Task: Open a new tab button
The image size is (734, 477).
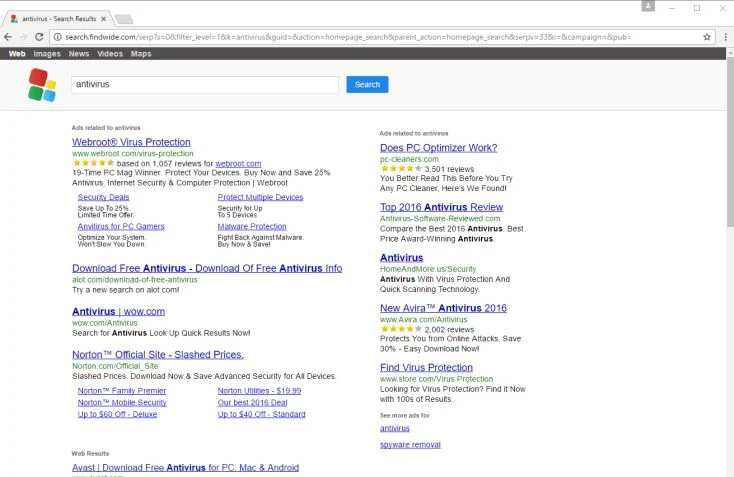Action: click(124, 19)
